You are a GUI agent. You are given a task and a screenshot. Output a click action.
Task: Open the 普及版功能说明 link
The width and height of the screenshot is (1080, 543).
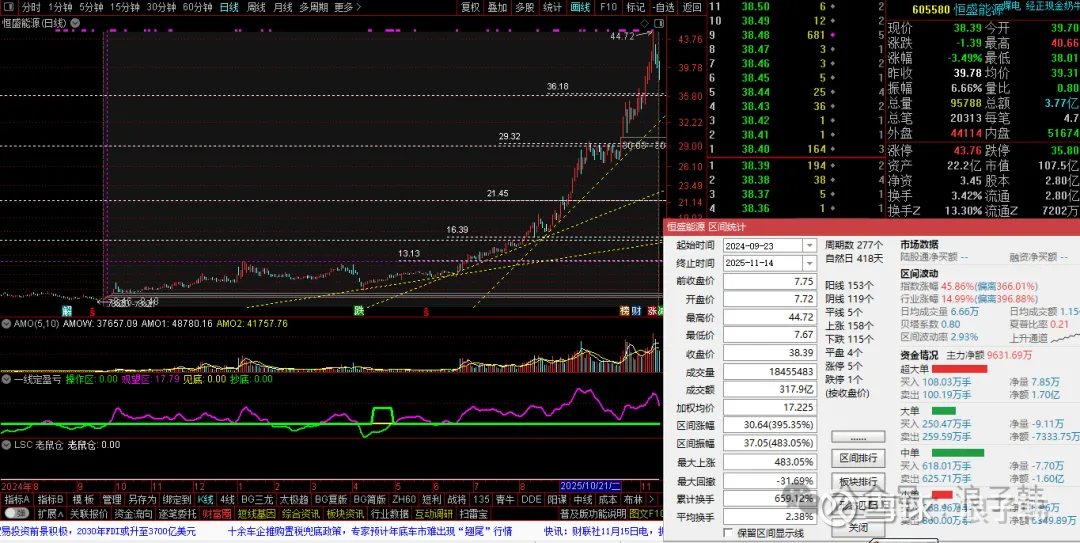click(x=593, y=513)
